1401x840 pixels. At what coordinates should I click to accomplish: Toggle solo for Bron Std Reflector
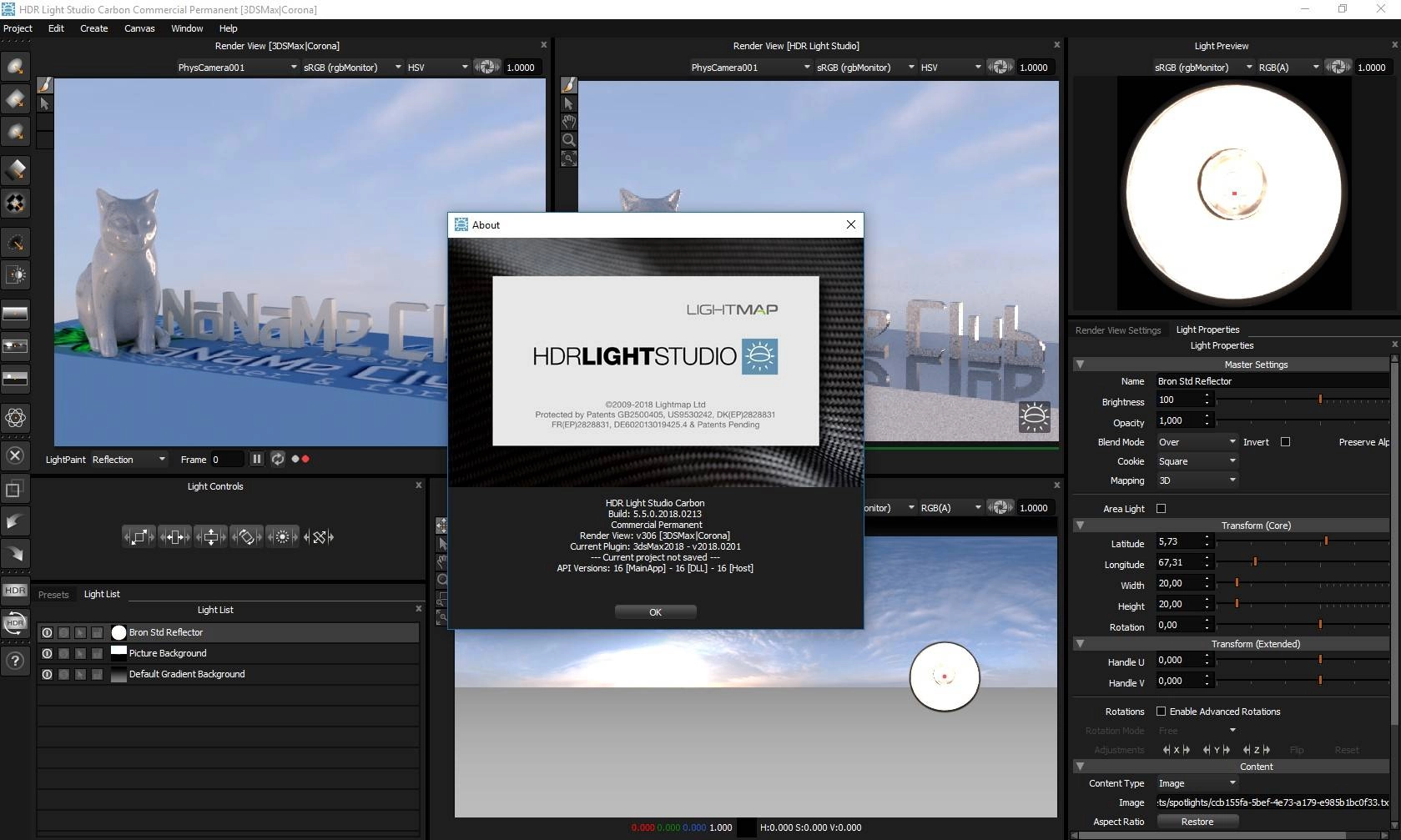[x=63, y=632]
